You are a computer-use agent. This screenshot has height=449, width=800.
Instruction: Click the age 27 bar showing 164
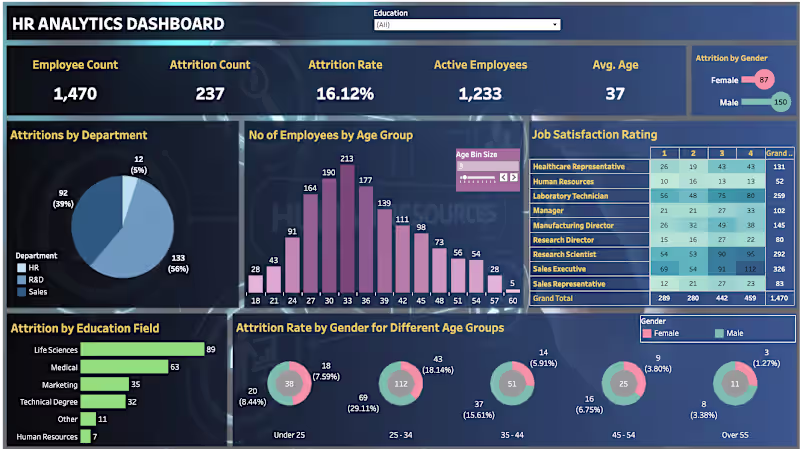click(310, 243)
